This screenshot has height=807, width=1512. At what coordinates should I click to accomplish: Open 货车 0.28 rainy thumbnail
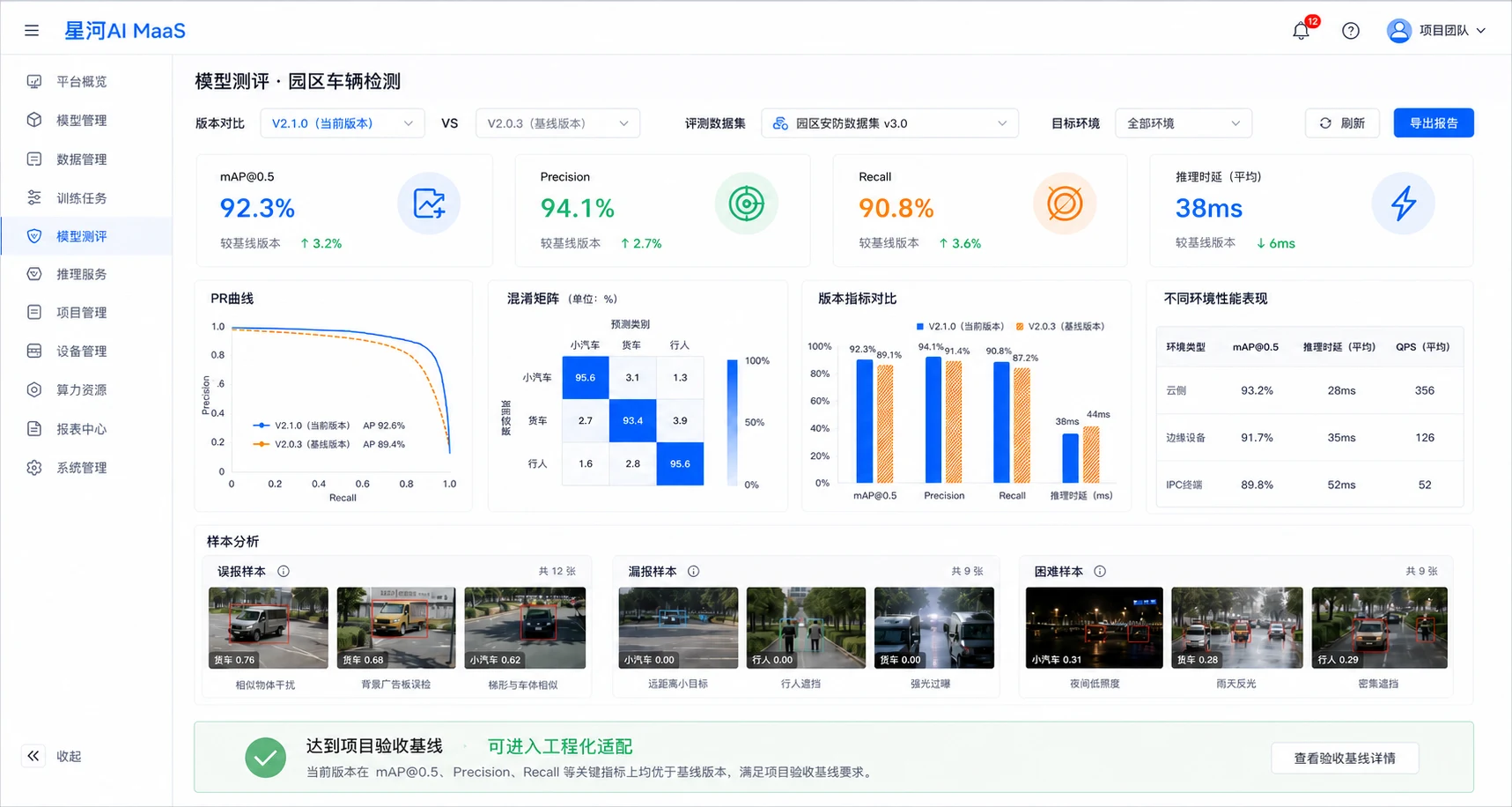(1237, 628)
